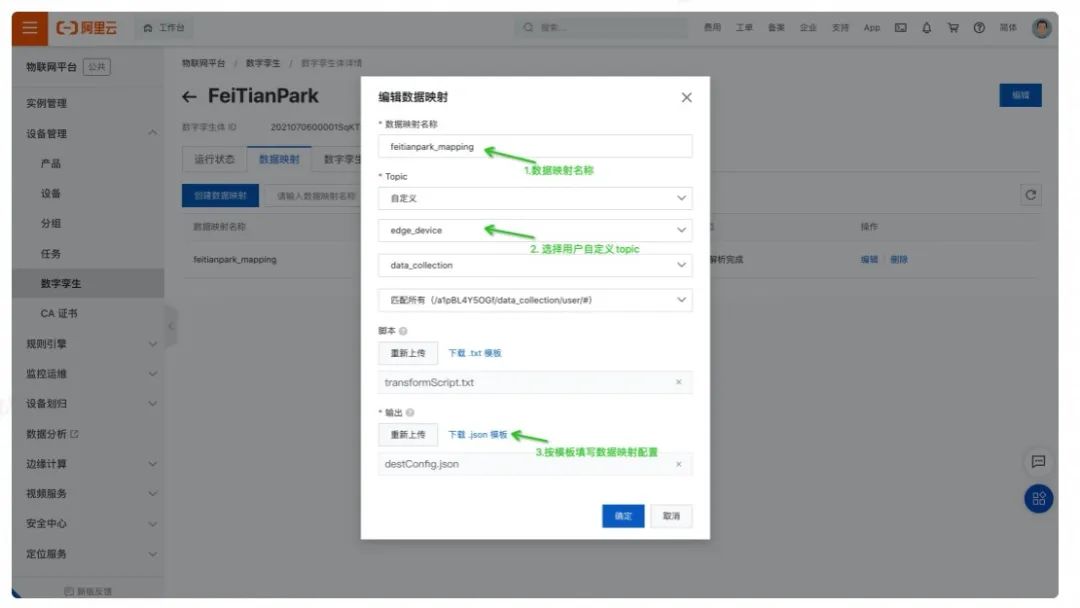This screenshot has height=608, width=1080.
Task: Open the 企业 top menu
Action: (x=808, y=28)
